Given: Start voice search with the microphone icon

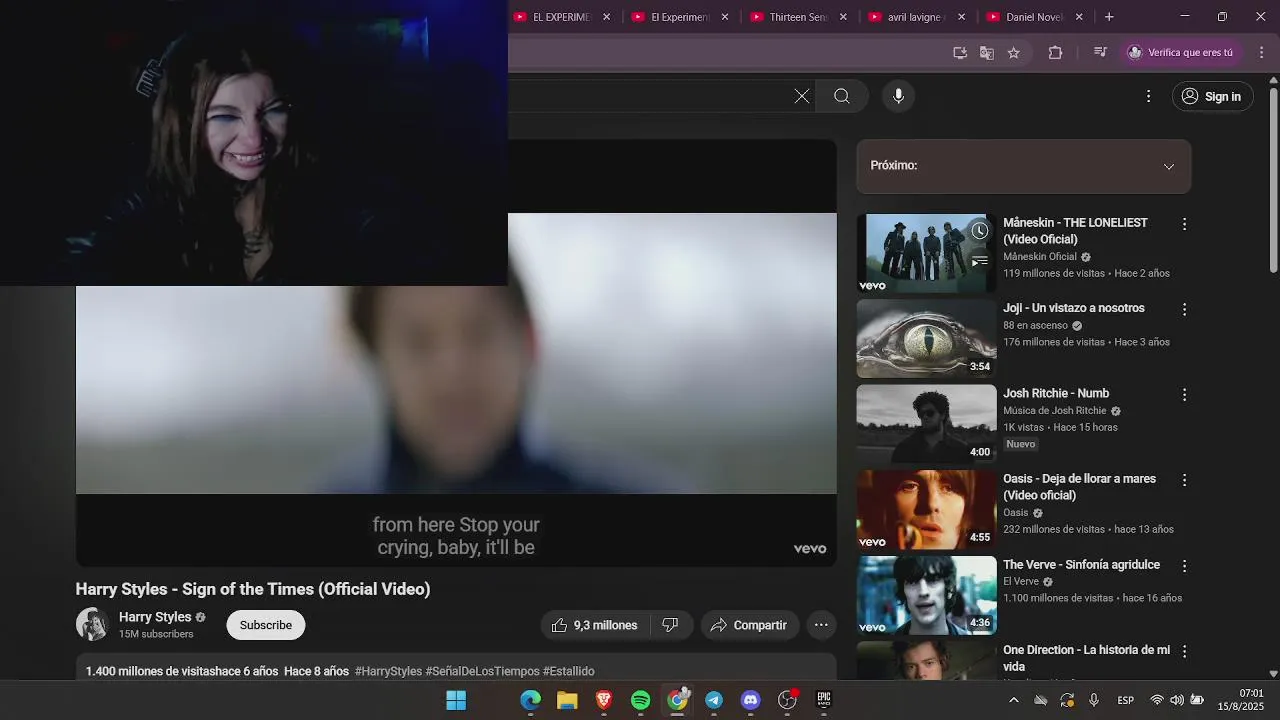Looking at the screenshot, I should click(x=898, y=96).
